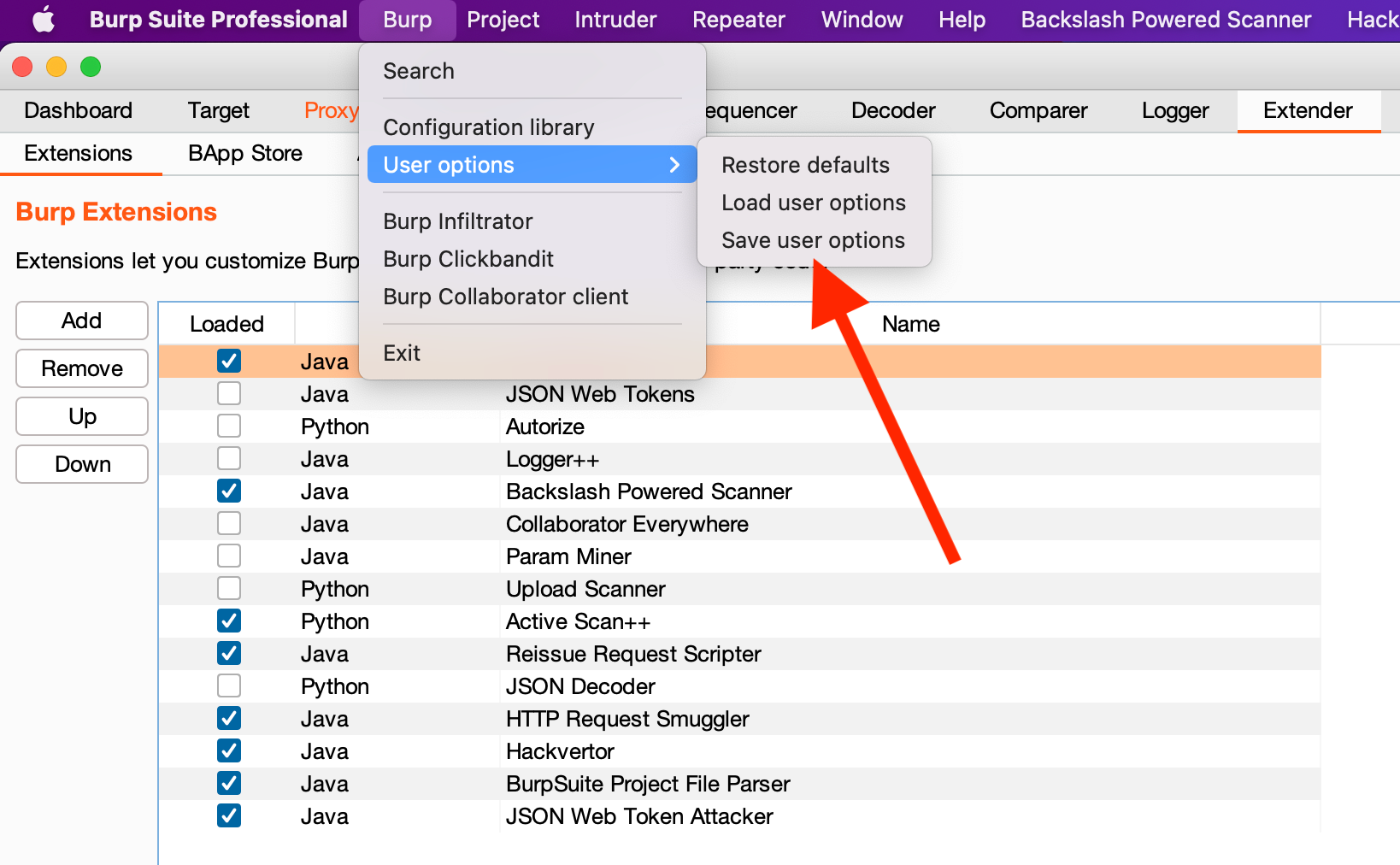Screen dimensions: 1400x865
Task: Uncheck the highlighted first row checkbox
Action: click(229, 361)
